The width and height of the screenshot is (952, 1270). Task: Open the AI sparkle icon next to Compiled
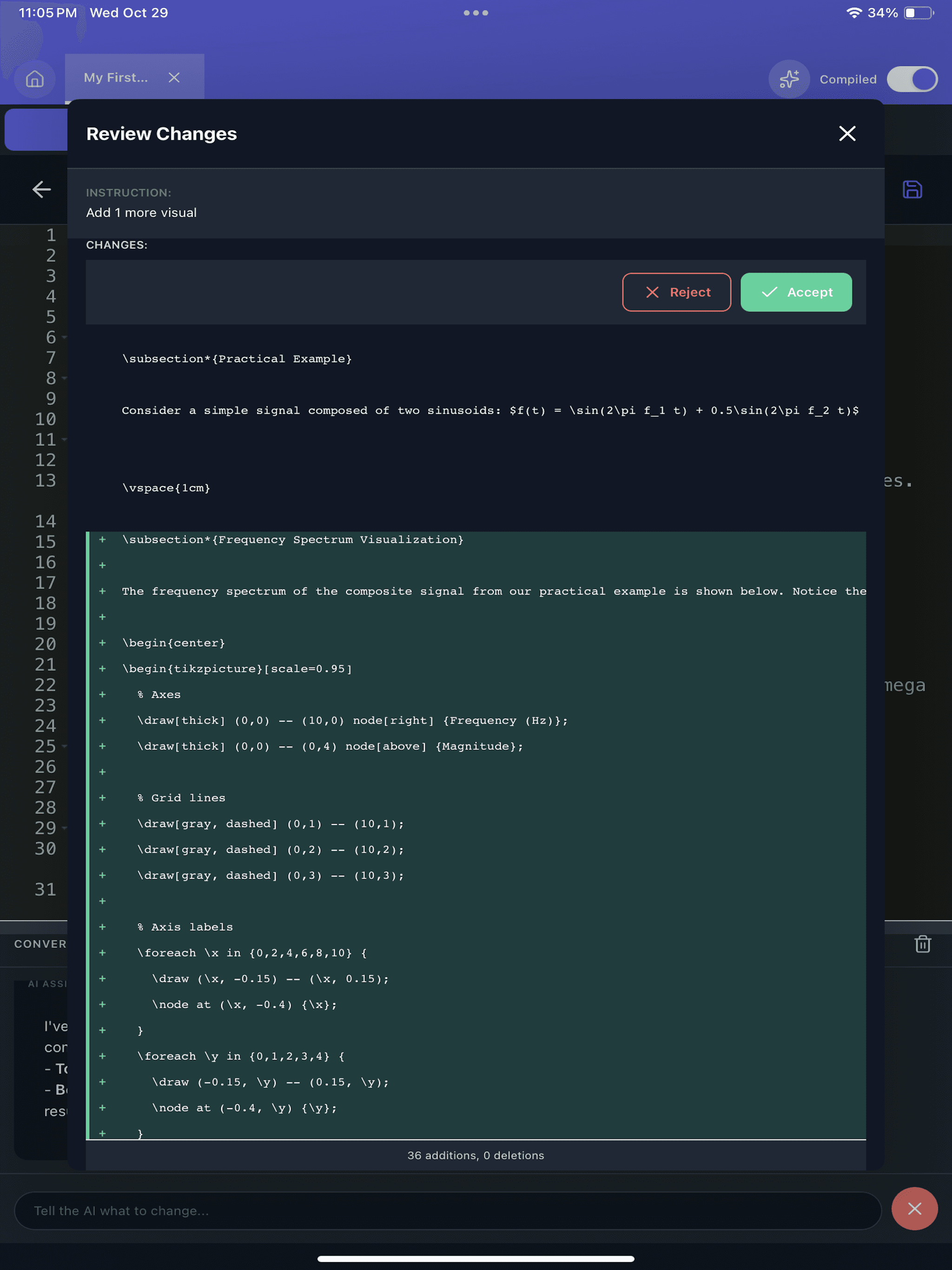tap(789, 79)
